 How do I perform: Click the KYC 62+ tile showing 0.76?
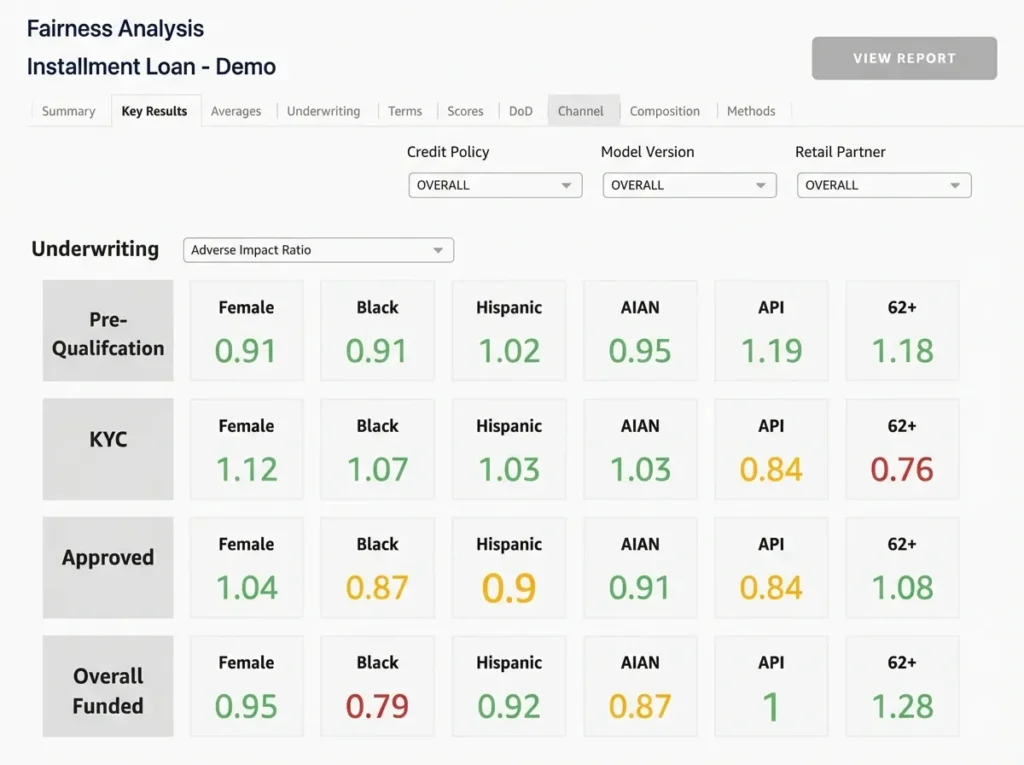tap(902, 449)
